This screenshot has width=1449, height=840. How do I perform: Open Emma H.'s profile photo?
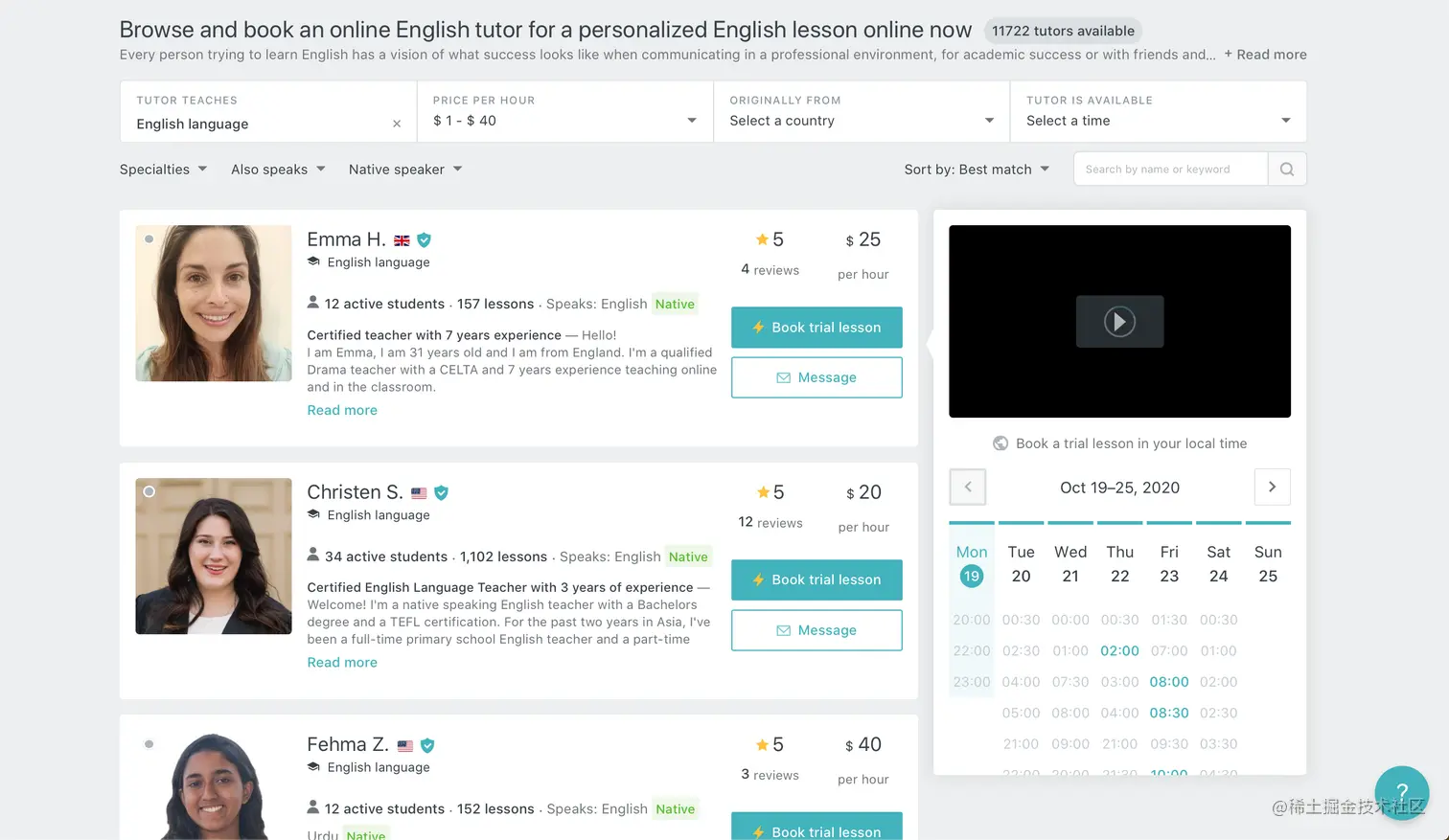click(214, 304)
